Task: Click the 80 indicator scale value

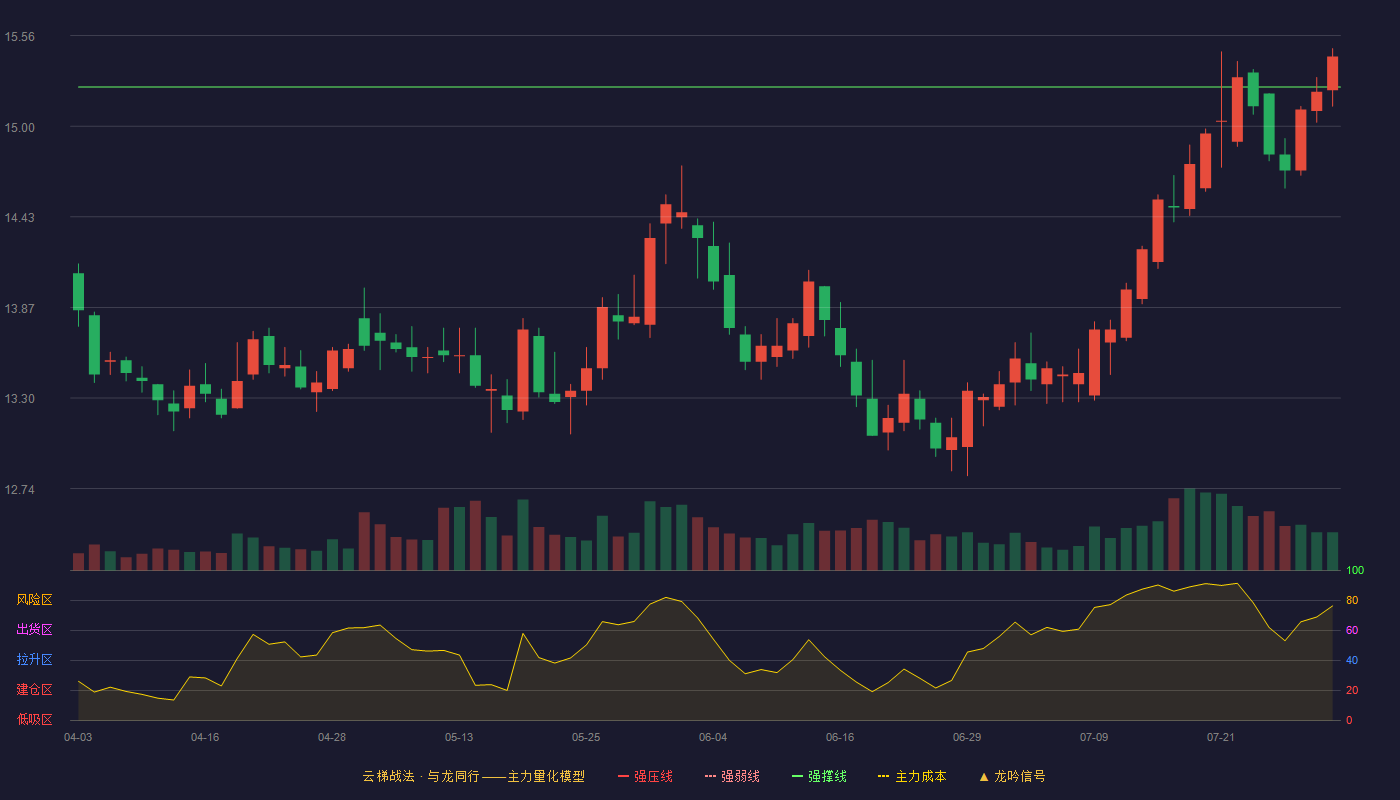Action: tap(1352, 600)
